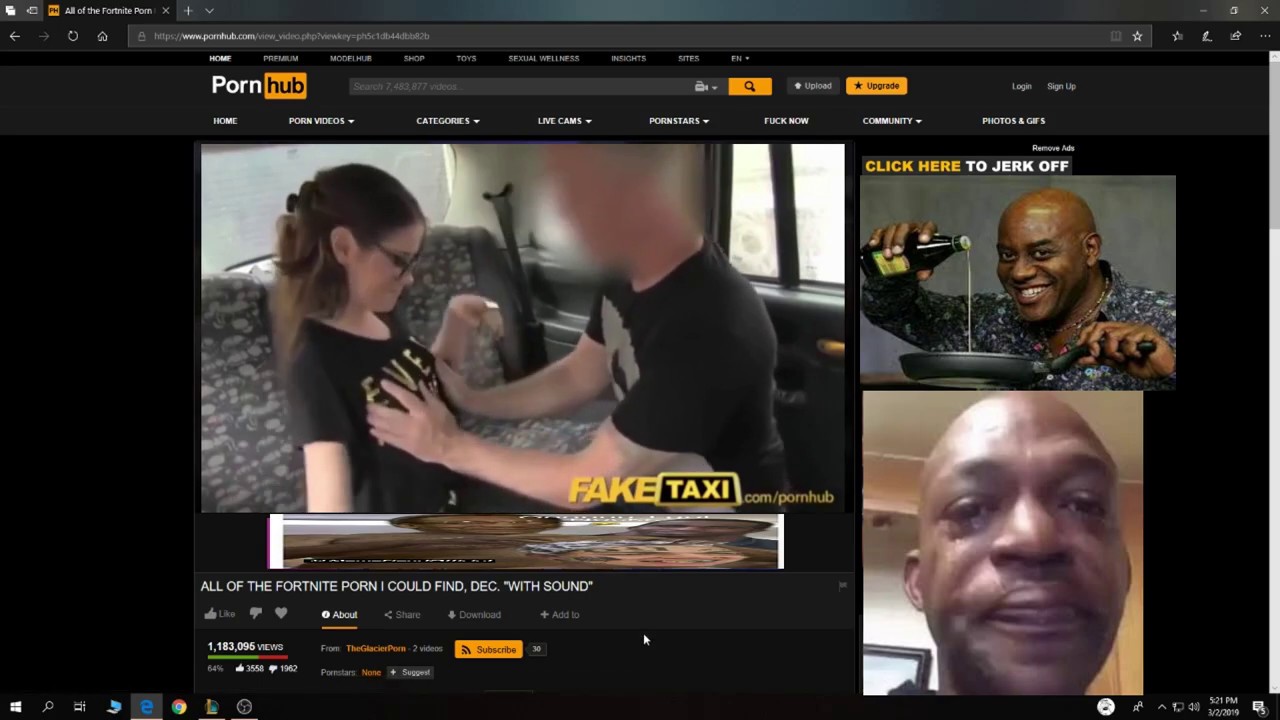
Task: Click the video player frame
Action: click(523, 328)
